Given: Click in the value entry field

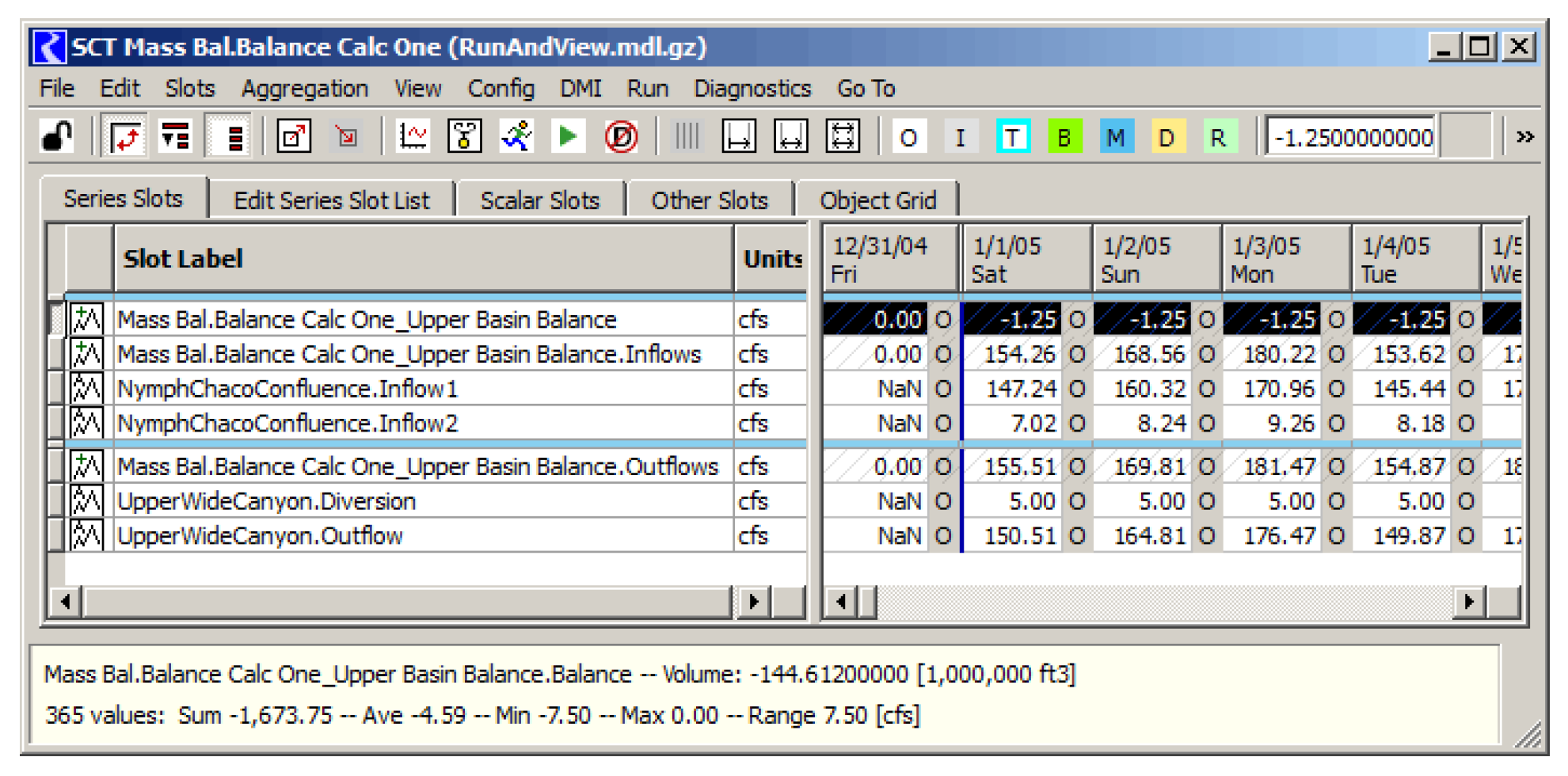Looking at the screenshot, I should pos(1351,138).
